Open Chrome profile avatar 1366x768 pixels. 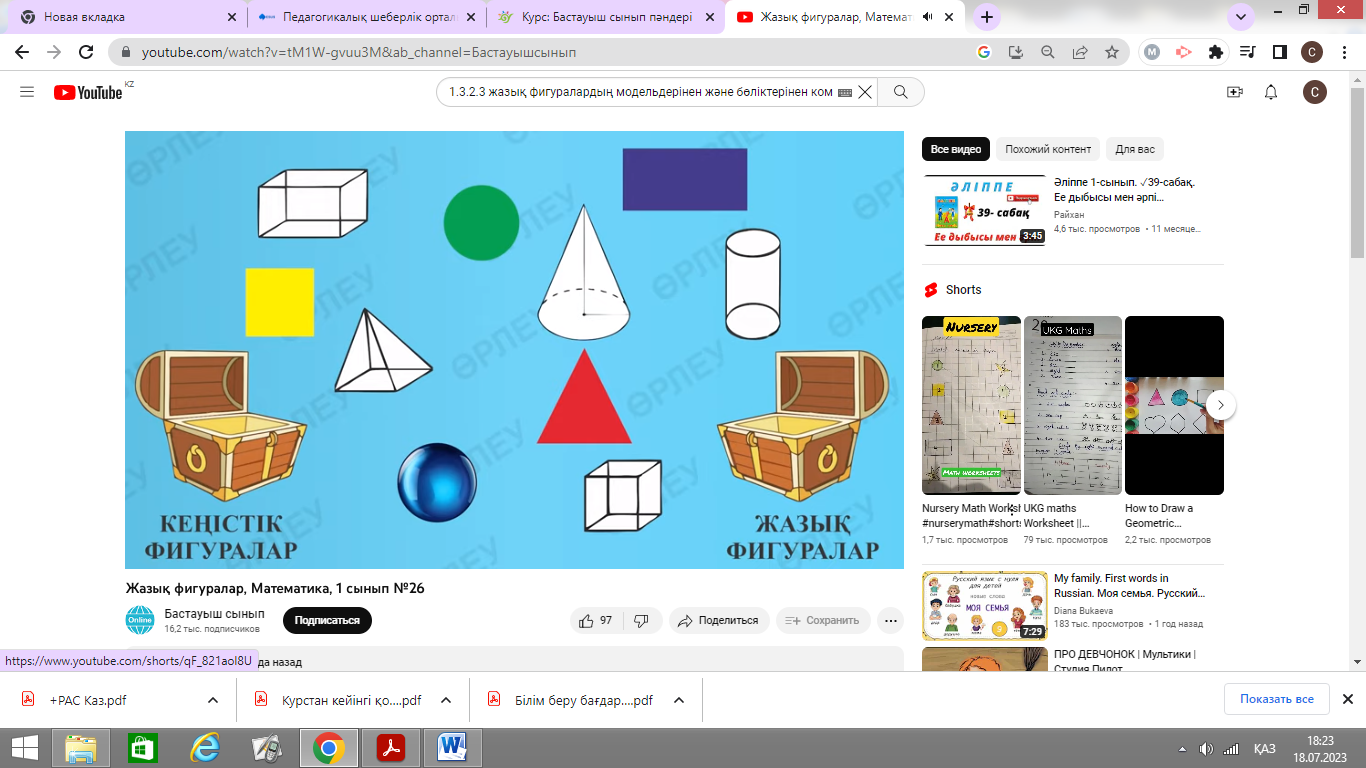point(1312,52)
